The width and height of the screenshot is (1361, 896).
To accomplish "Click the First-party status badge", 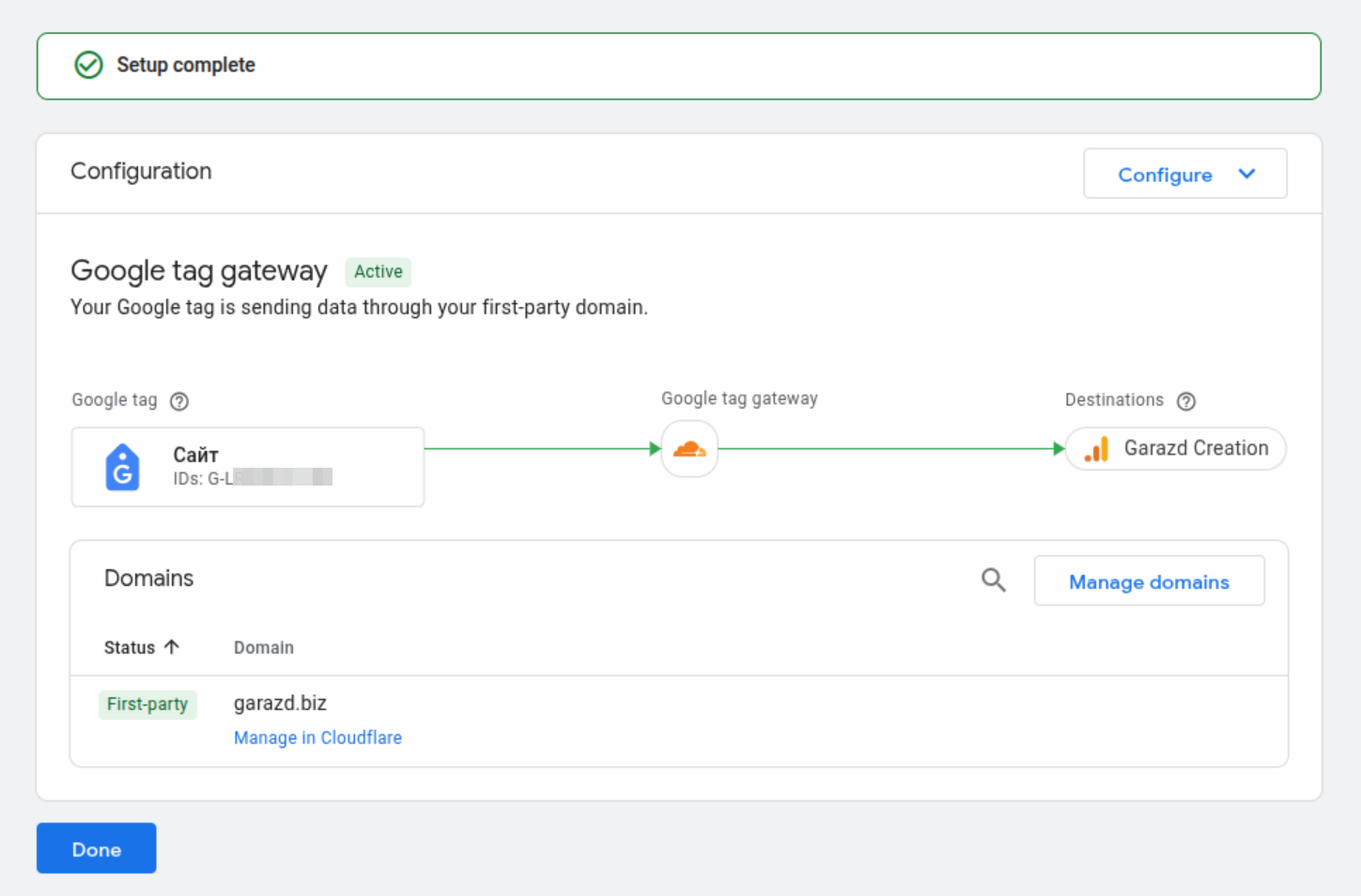I will click(x=147, y=704).
